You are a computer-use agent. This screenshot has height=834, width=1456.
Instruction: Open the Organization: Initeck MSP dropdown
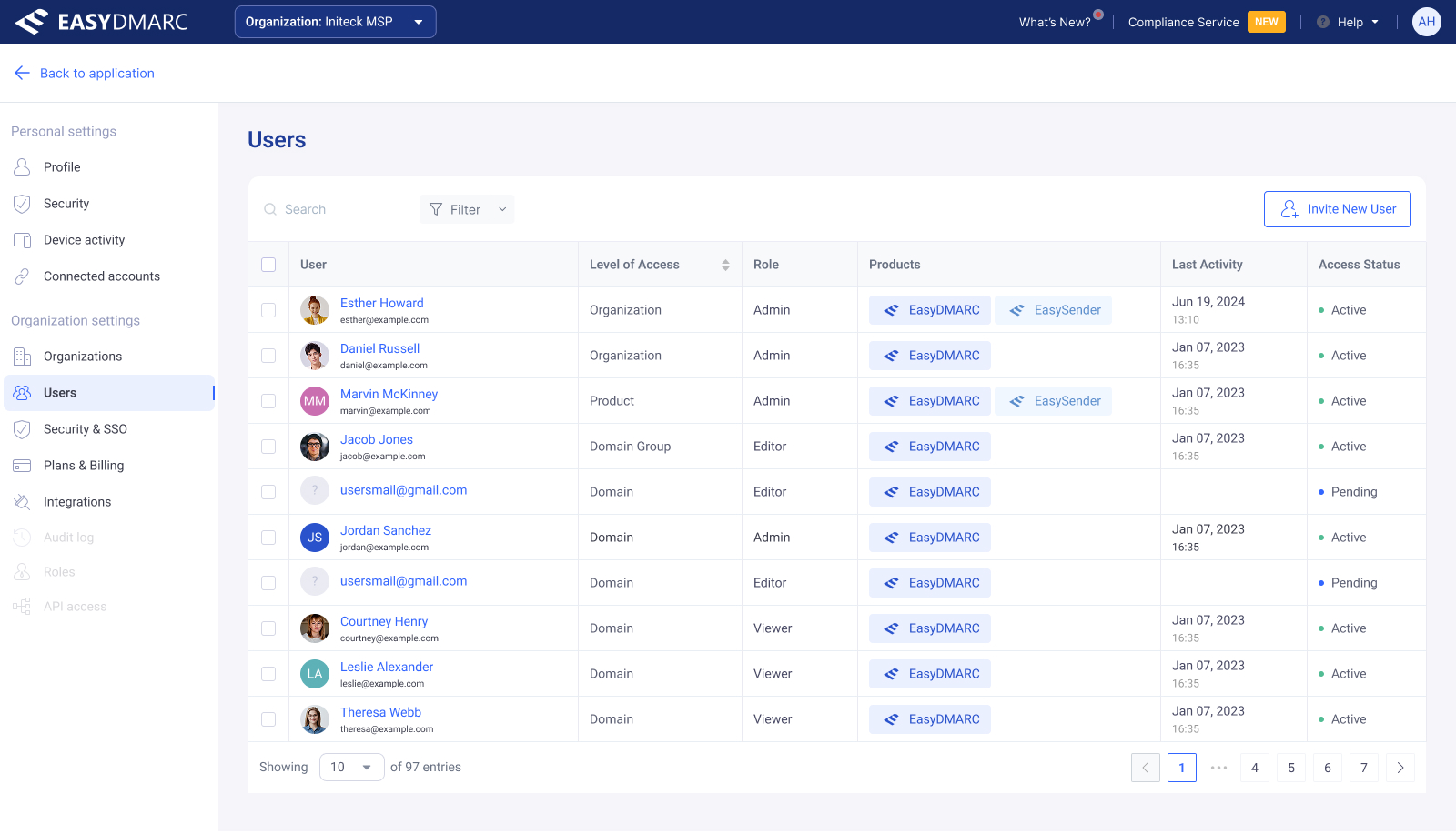click(x=335, y=22)
